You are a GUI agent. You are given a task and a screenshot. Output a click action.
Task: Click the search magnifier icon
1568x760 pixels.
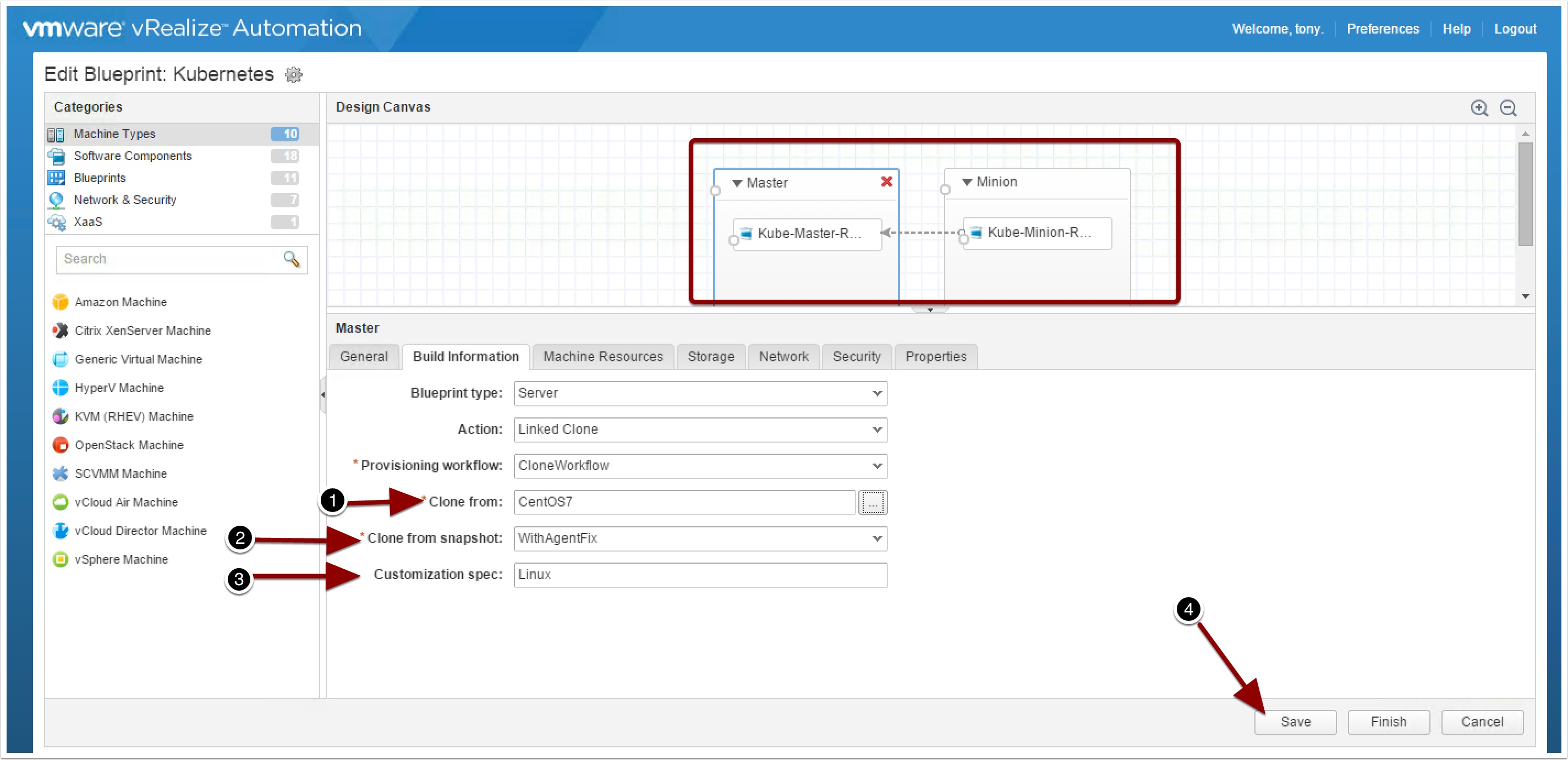point(292,259)
